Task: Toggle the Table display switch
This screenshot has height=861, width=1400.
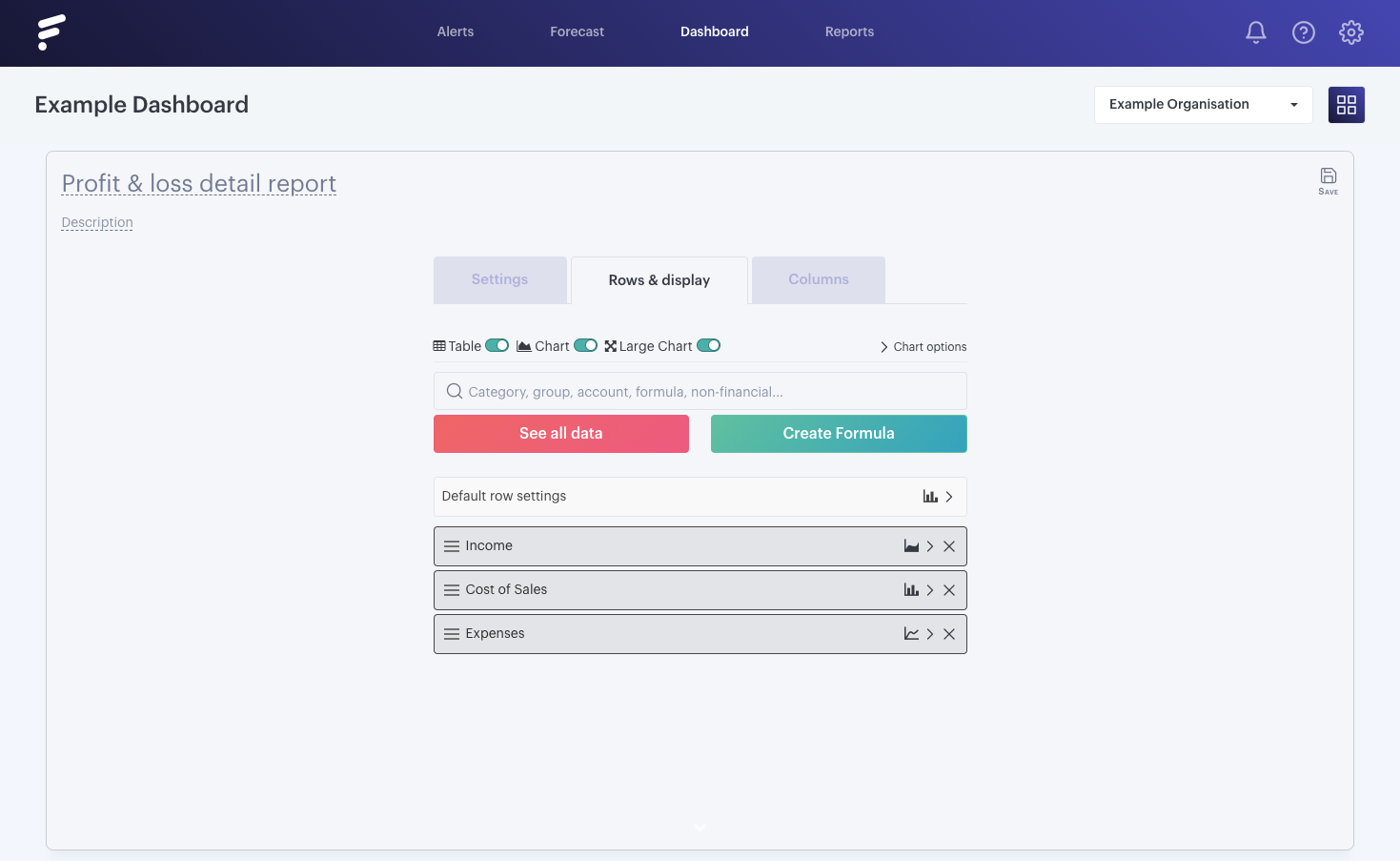Action: pos(497,345)
